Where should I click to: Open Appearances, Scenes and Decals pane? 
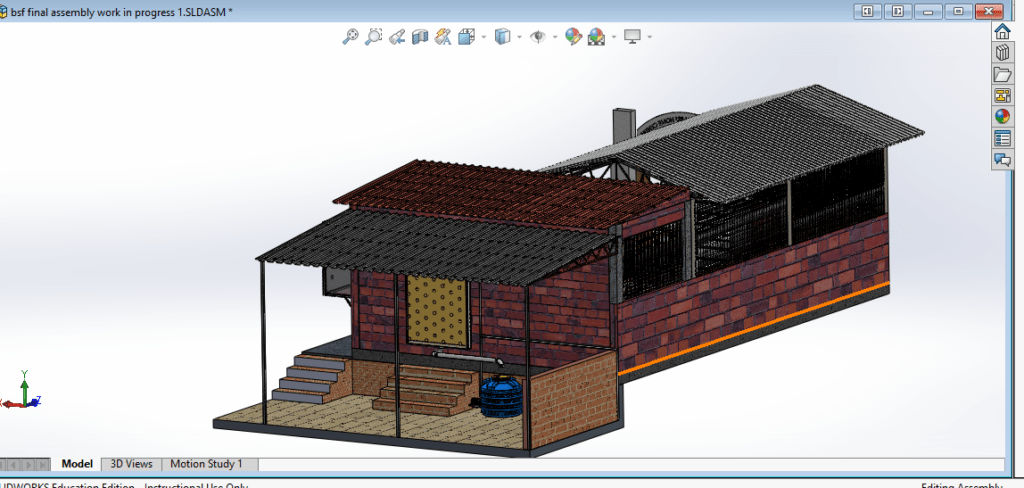[1002, 116]
